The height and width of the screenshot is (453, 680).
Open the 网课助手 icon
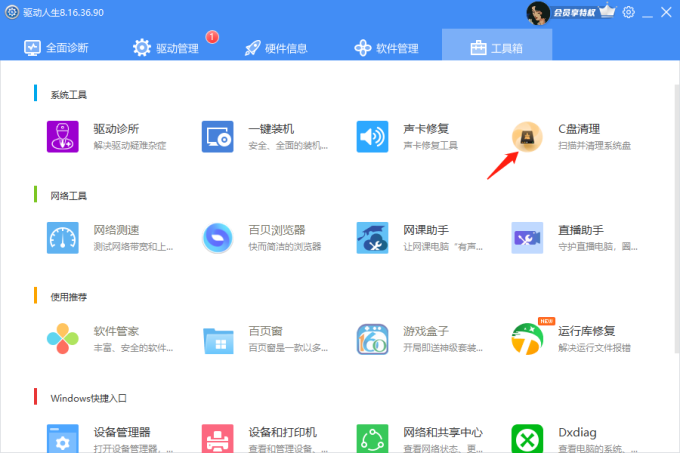tap(372, 238)
